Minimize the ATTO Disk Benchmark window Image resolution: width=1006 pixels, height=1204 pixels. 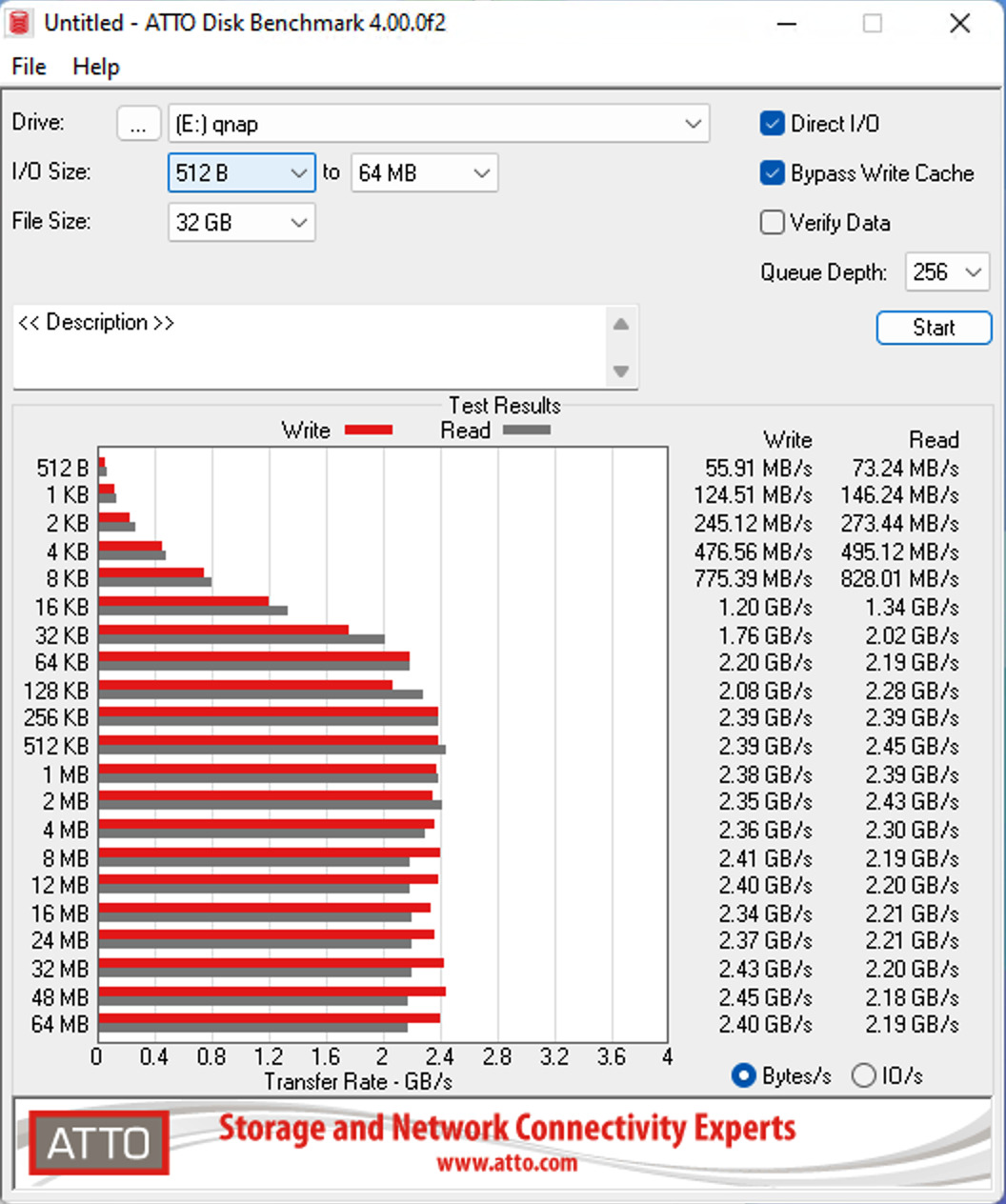click(786, 24)
